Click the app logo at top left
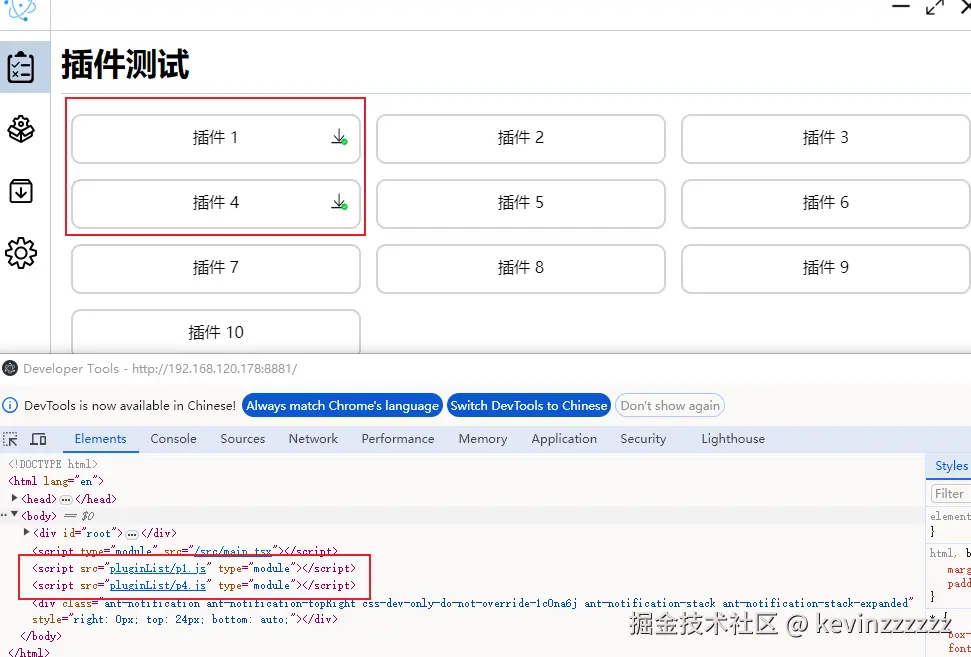971x657 pixels. coord(20,10)
